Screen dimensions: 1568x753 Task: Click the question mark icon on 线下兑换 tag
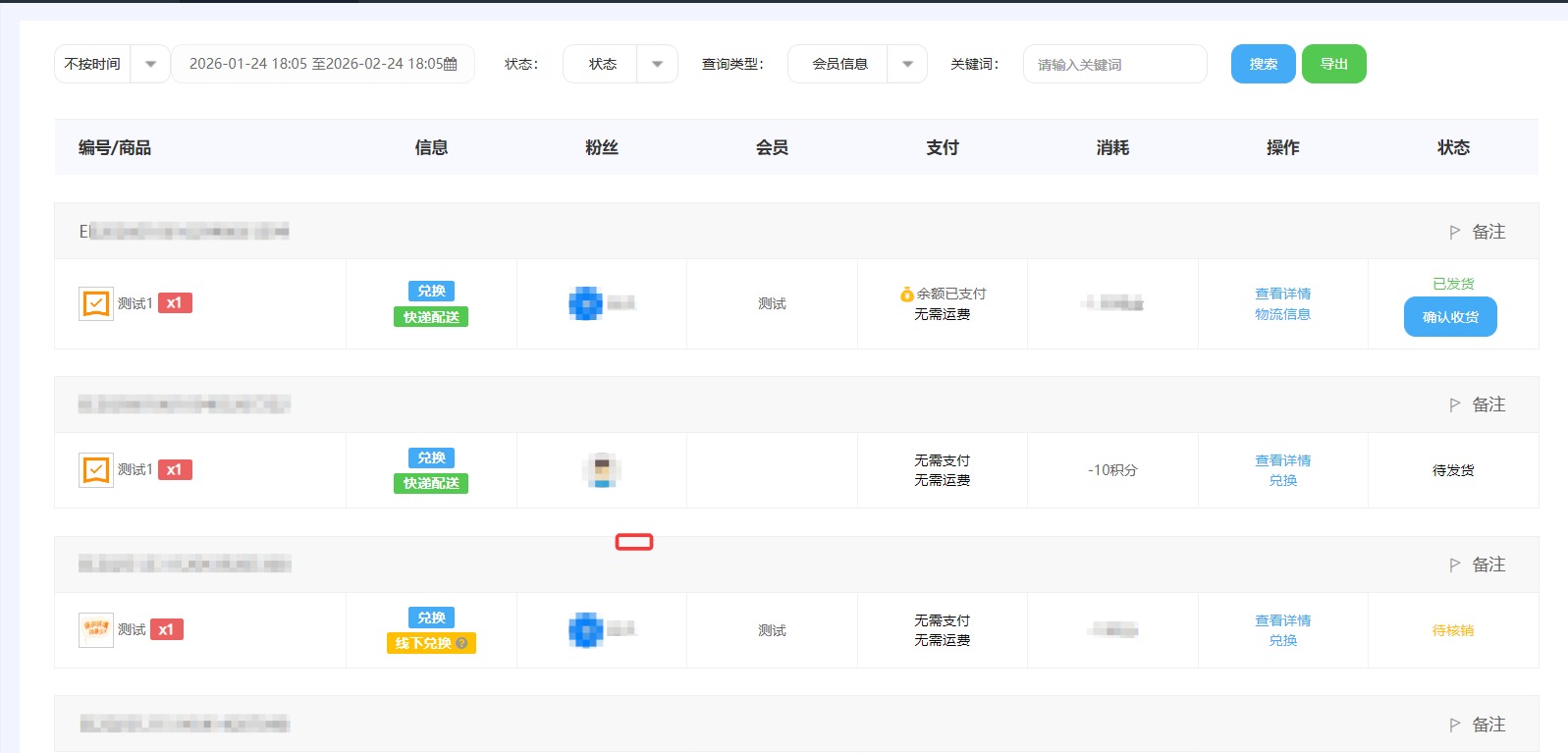tap(461, 643)
